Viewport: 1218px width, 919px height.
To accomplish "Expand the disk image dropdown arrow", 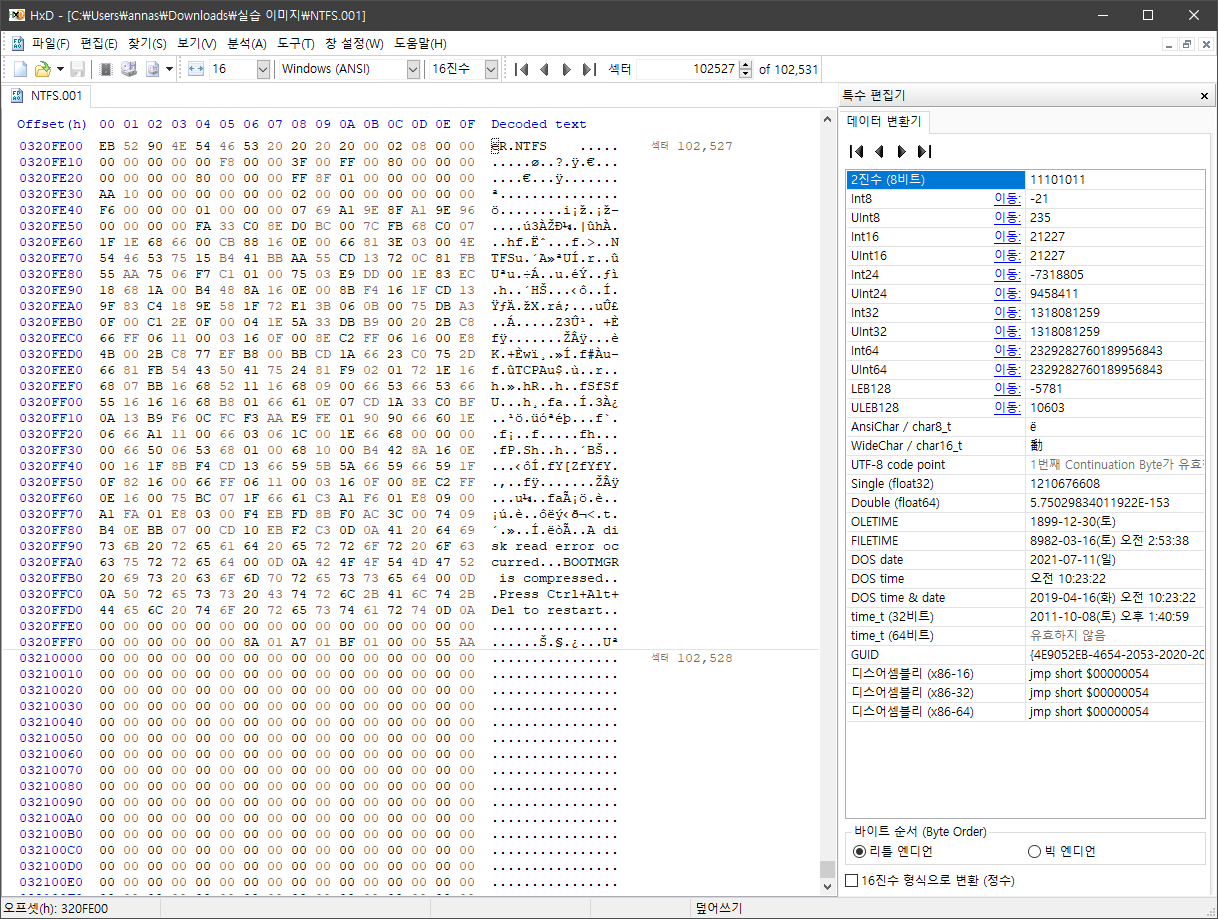I will pyautogui.click(x=169, y=69).
